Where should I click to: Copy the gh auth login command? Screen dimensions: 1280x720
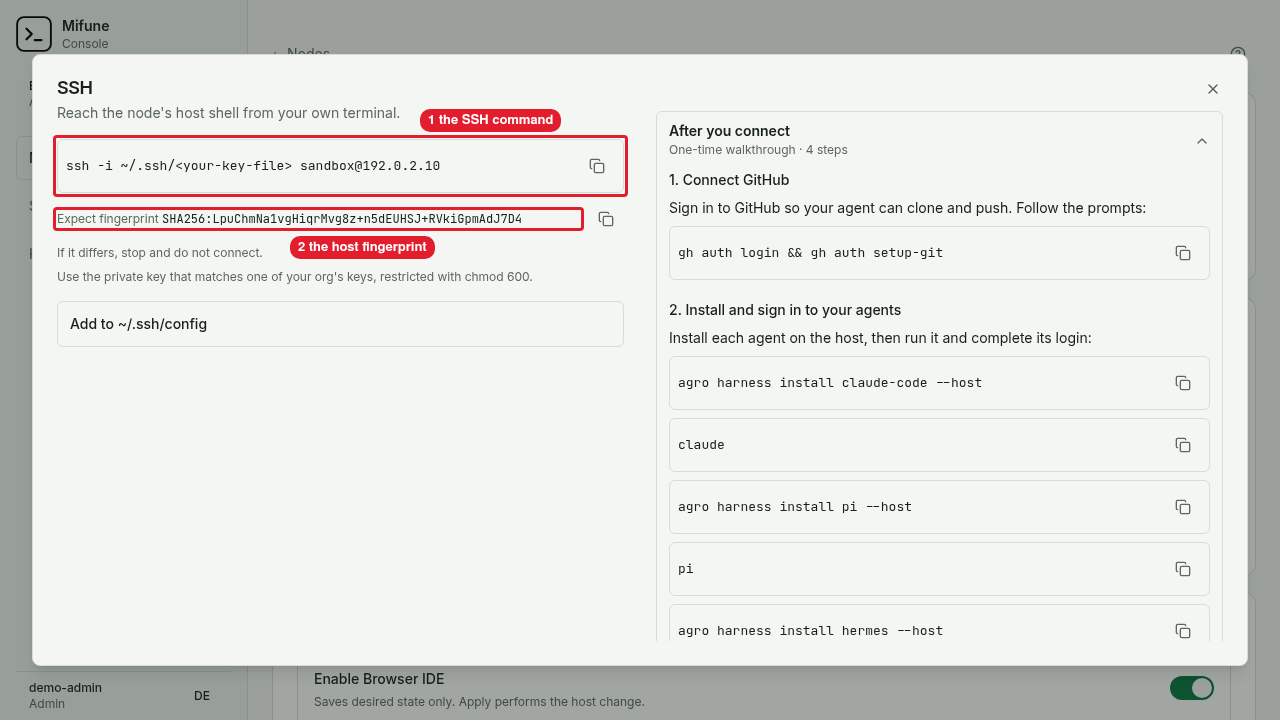click(1183, 253)
